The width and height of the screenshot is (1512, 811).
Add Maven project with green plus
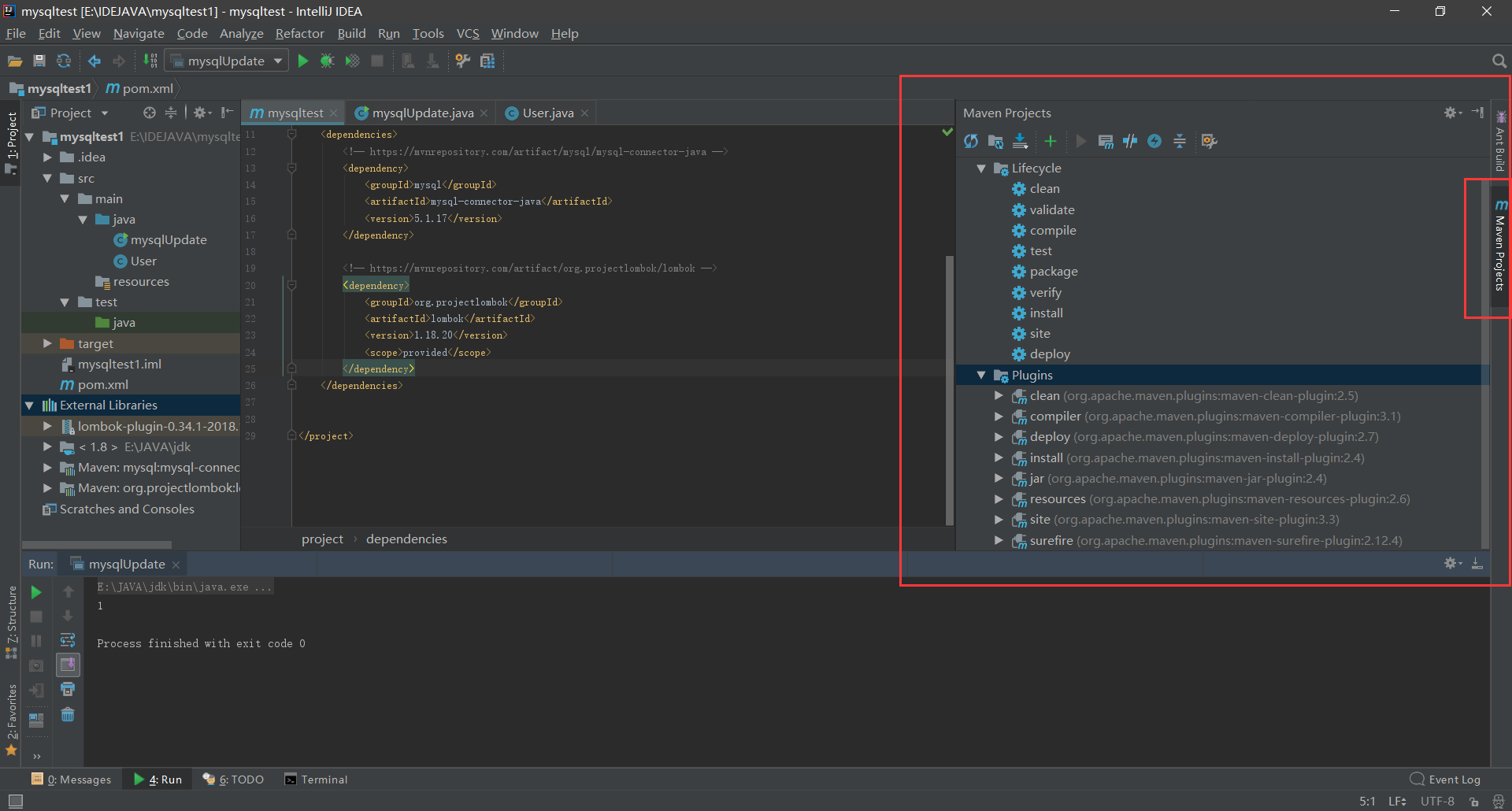(x=1051, y=141)
